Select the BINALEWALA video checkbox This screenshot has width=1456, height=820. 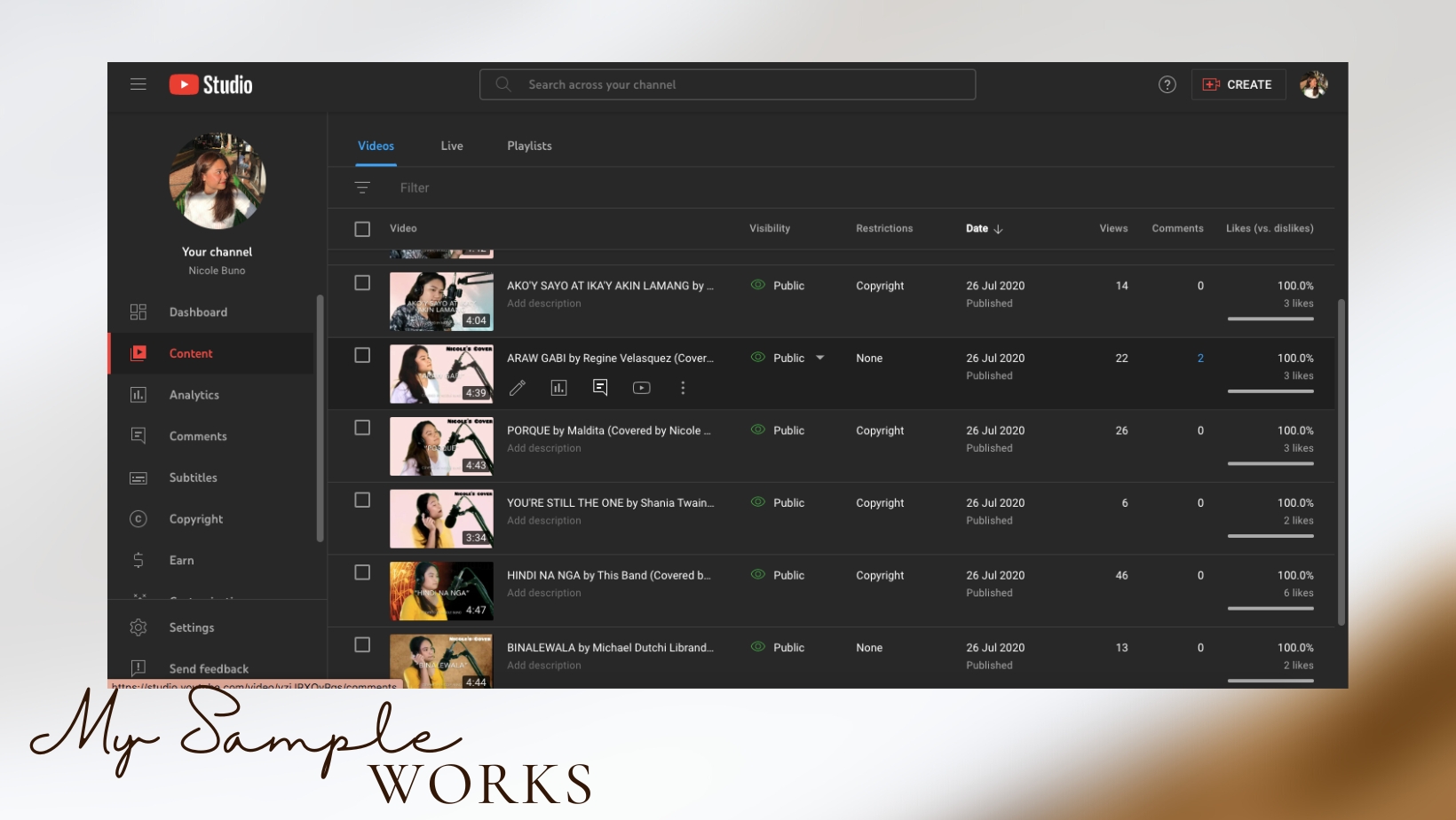pos(362,644)
